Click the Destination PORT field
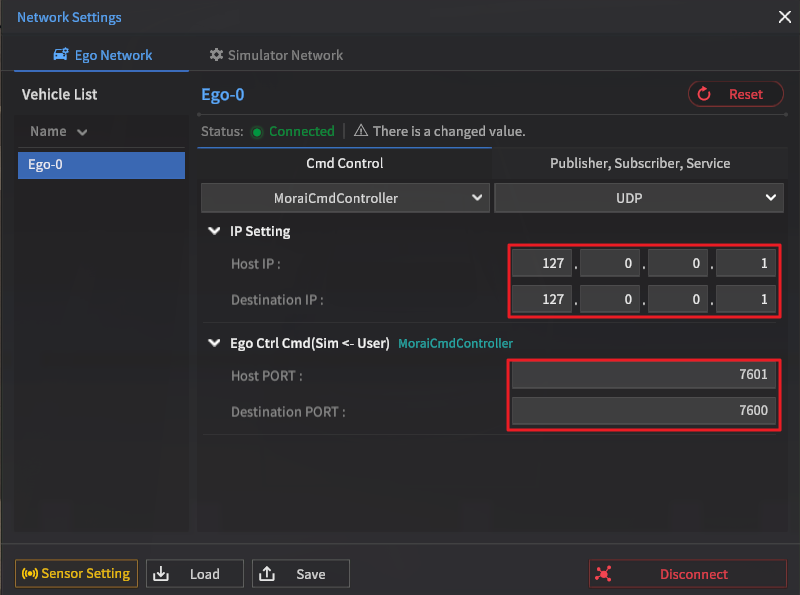 tap(643, 412)
